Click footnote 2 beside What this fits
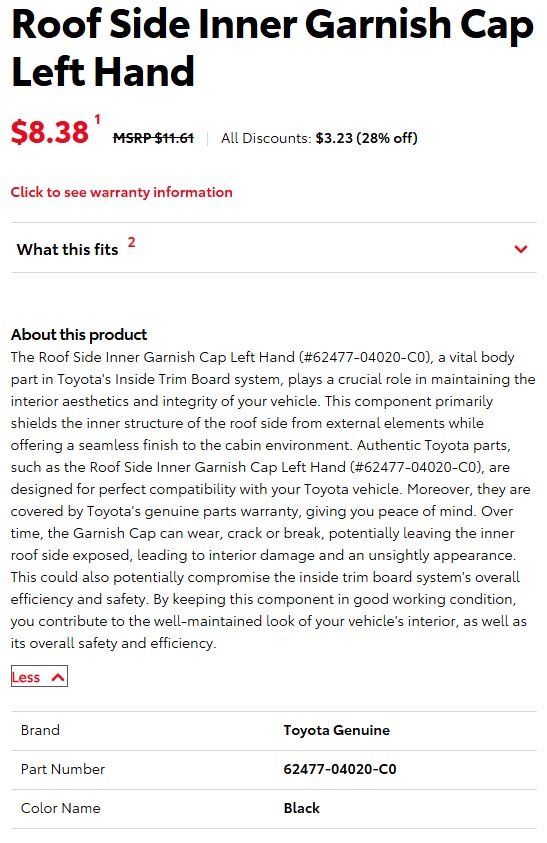The image size is (547, 843). pos(131,242)
